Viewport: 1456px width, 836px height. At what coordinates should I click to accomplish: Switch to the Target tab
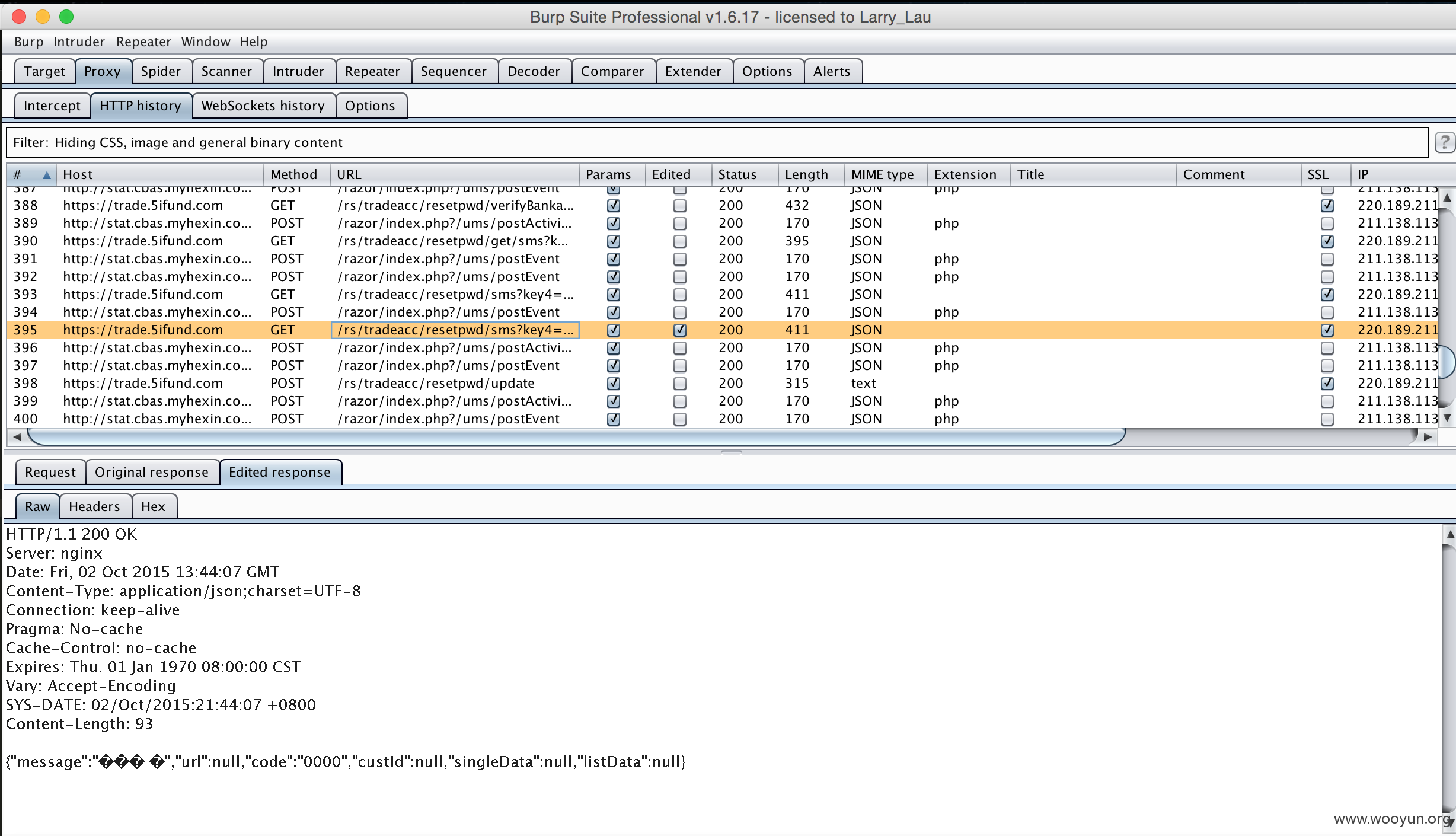(x=44, y=71)
